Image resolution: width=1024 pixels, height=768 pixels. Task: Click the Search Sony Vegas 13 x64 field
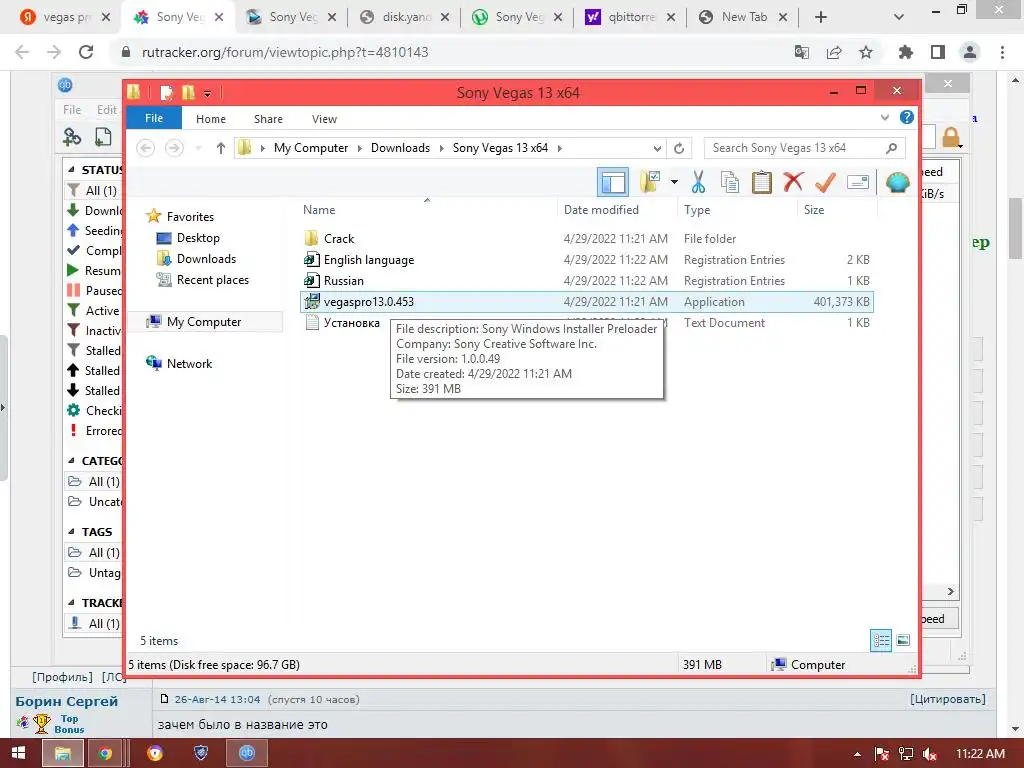point(805,148)
